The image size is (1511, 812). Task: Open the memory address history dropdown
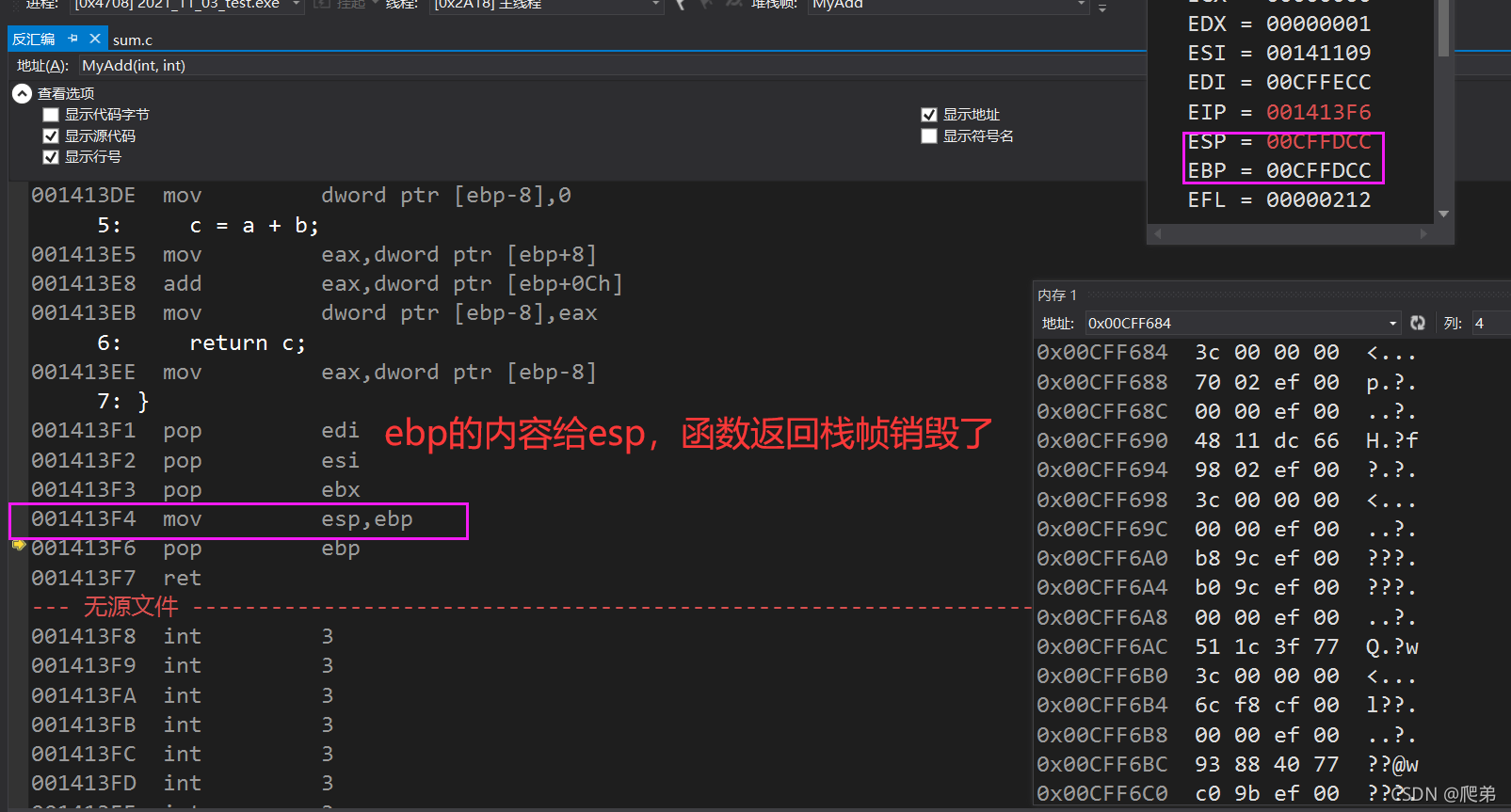[x=1393, y=323]
